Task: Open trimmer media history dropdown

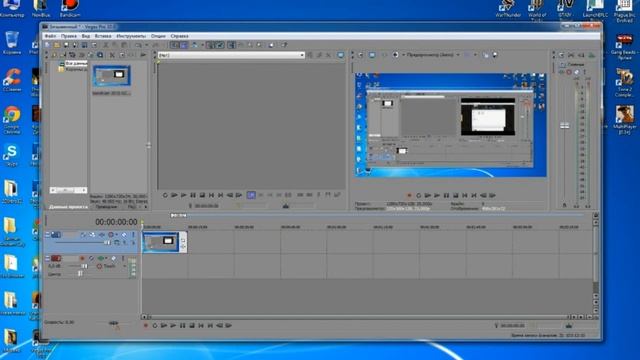Action: (x=302, y=55)
